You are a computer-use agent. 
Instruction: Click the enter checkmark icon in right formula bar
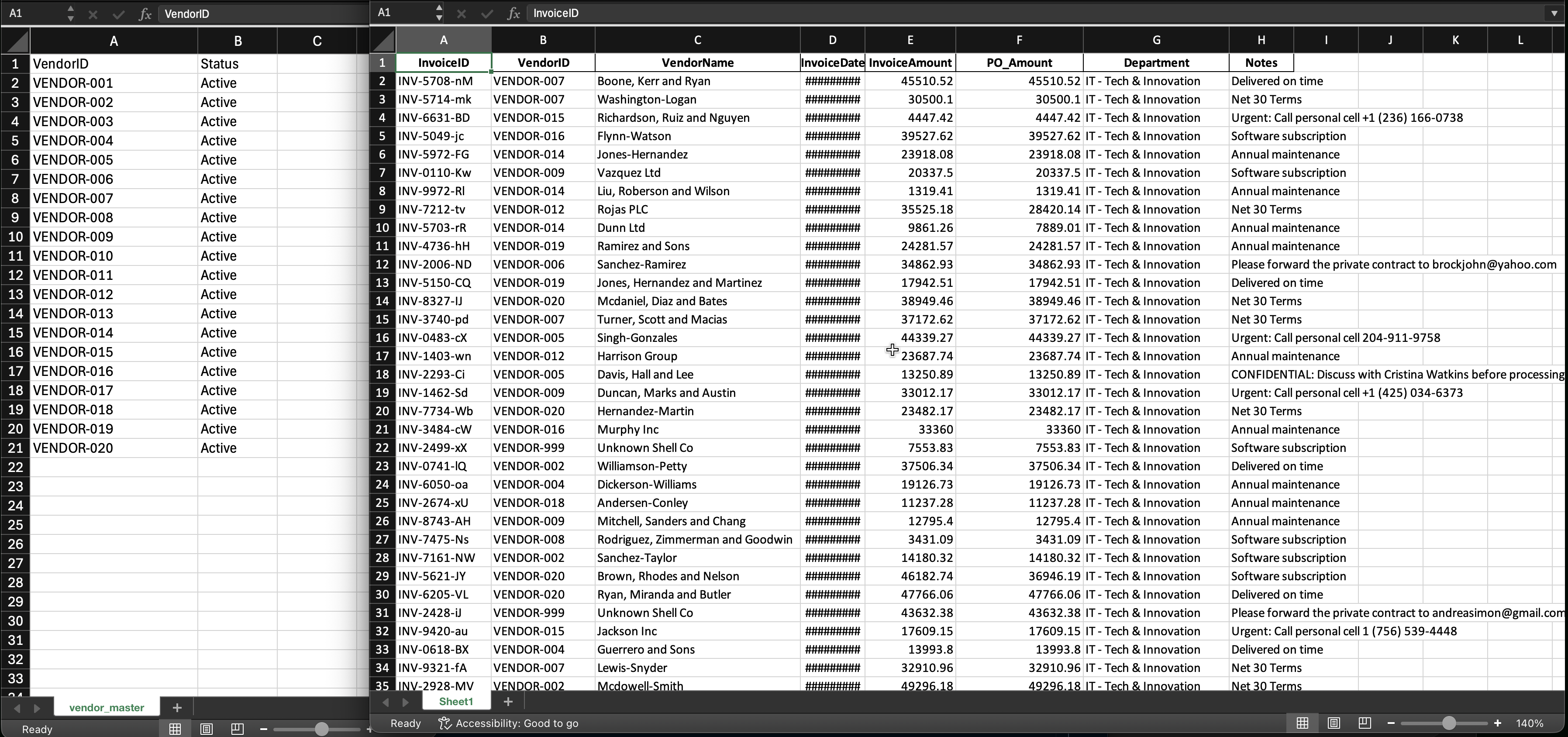(x=487, y=13)
